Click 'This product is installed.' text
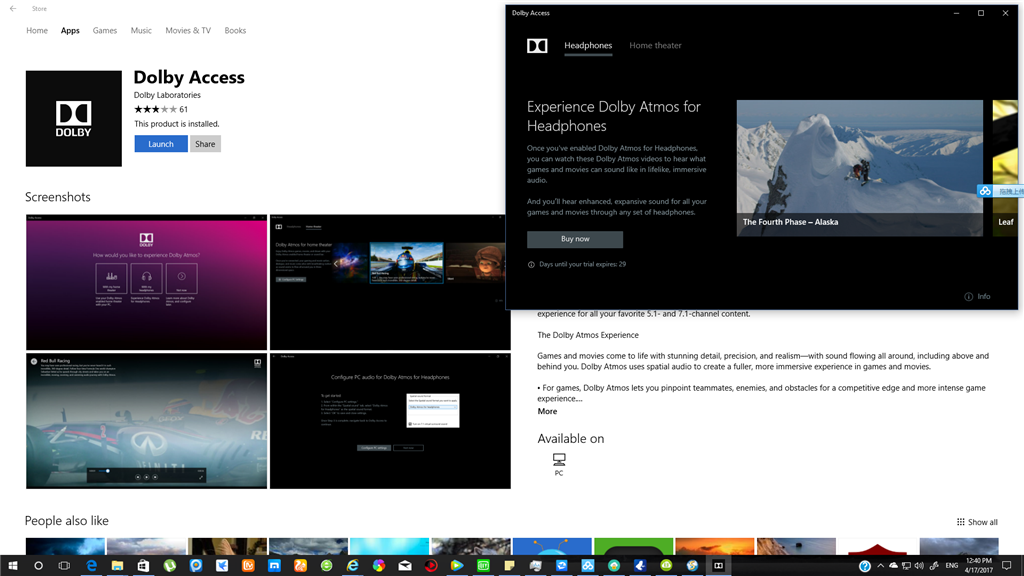Screen dimensions: 1024x576 (x=176, y=124)
